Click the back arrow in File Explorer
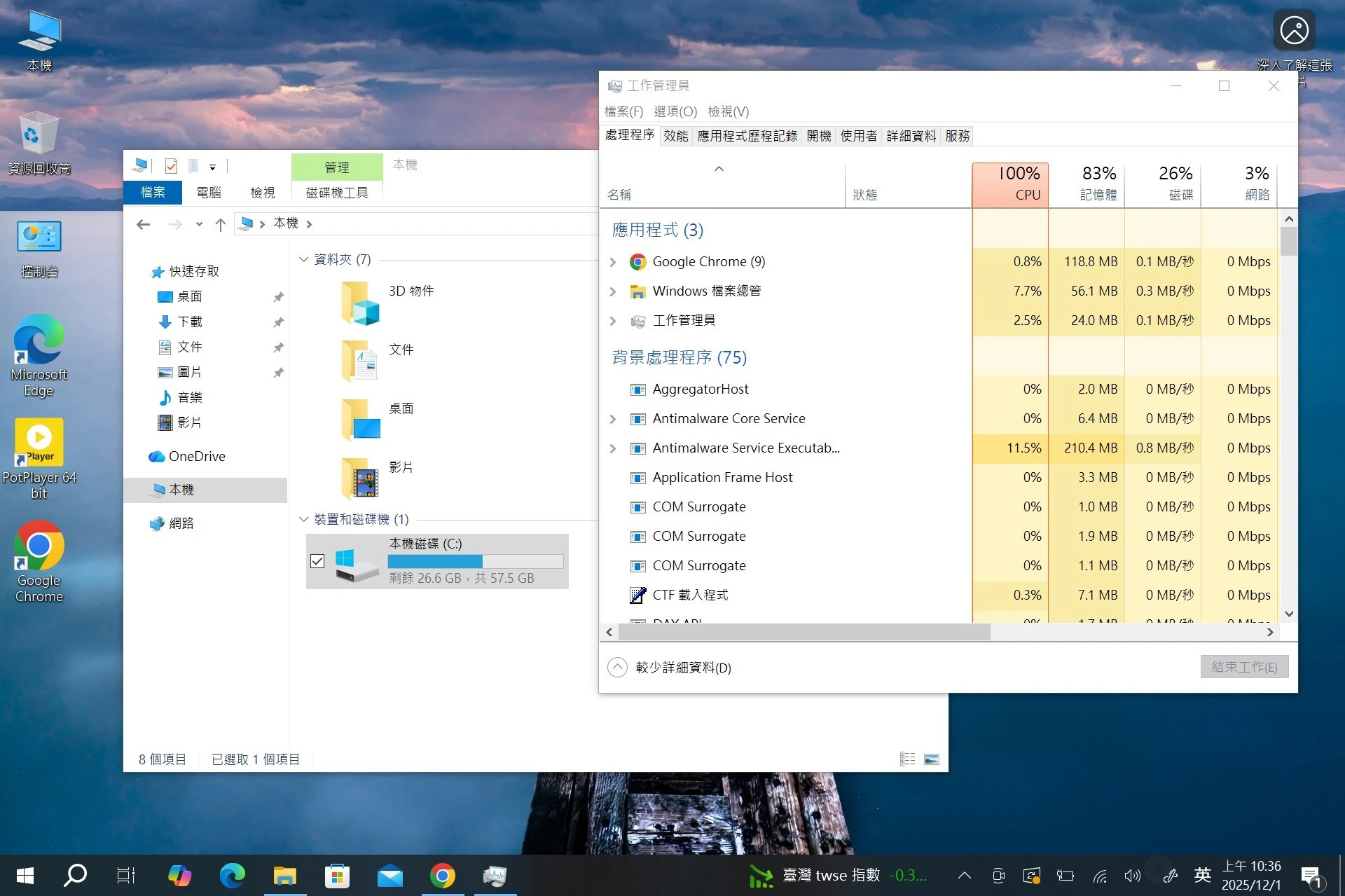Screen dimensions: 1345x896 point(144,224)
